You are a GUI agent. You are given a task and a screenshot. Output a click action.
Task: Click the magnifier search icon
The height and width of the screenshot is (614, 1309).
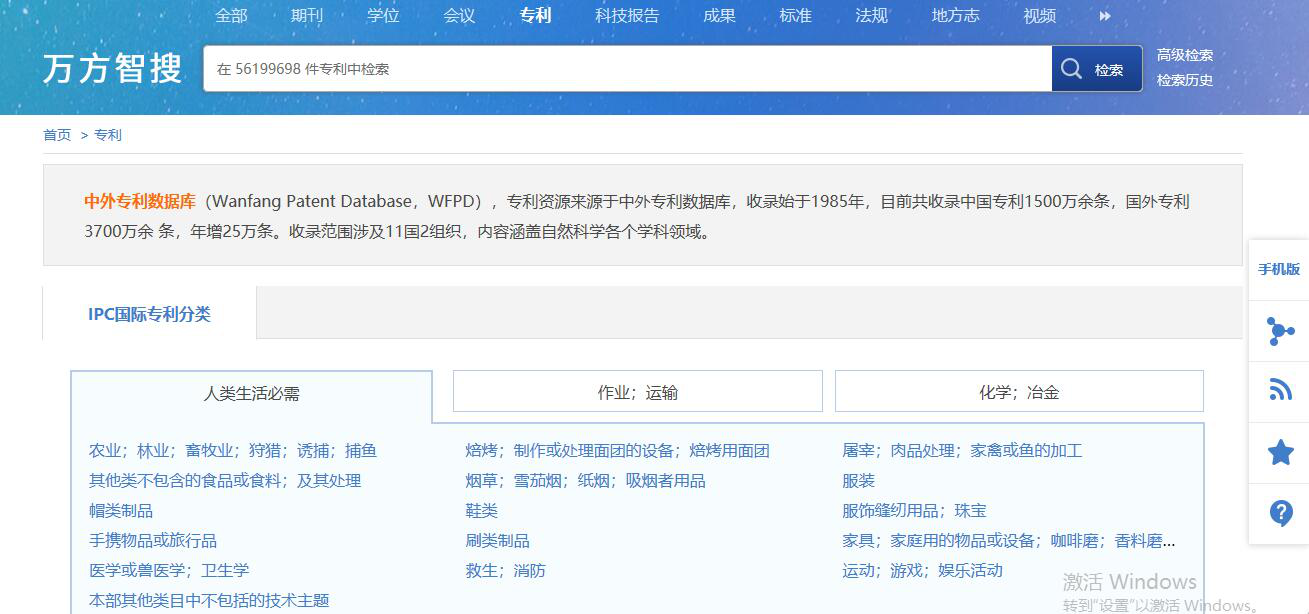point(1071,69)
